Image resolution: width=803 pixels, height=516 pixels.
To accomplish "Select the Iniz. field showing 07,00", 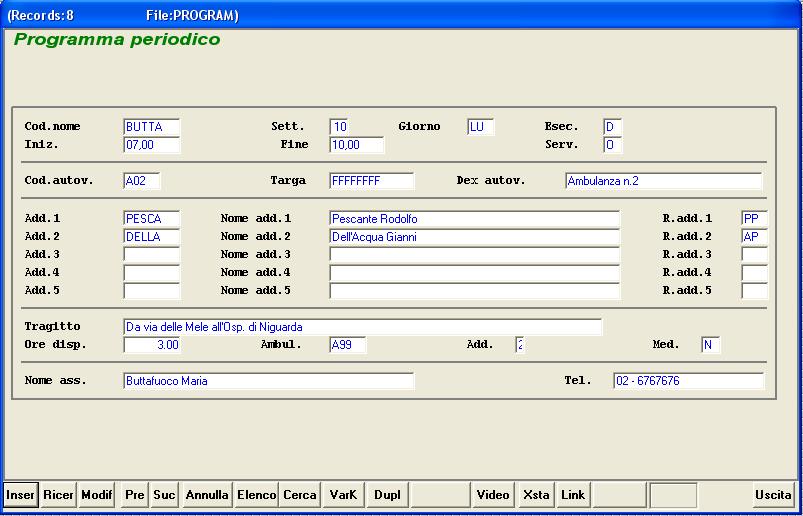I will pyautogui.click(x=152, y=145).
